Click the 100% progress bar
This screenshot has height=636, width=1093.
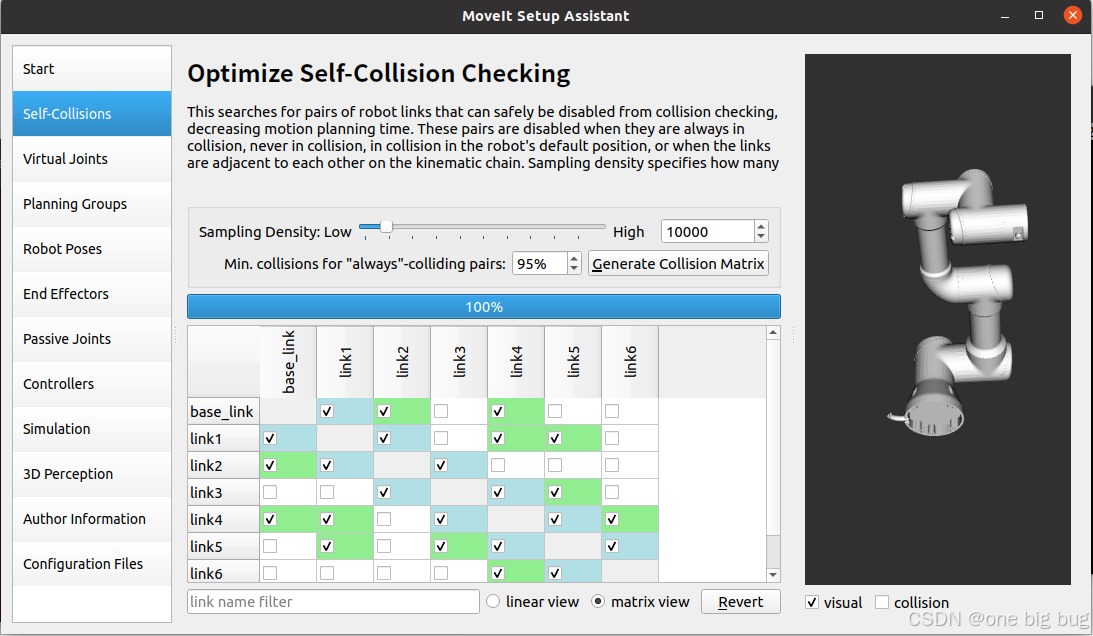[484, 307]
